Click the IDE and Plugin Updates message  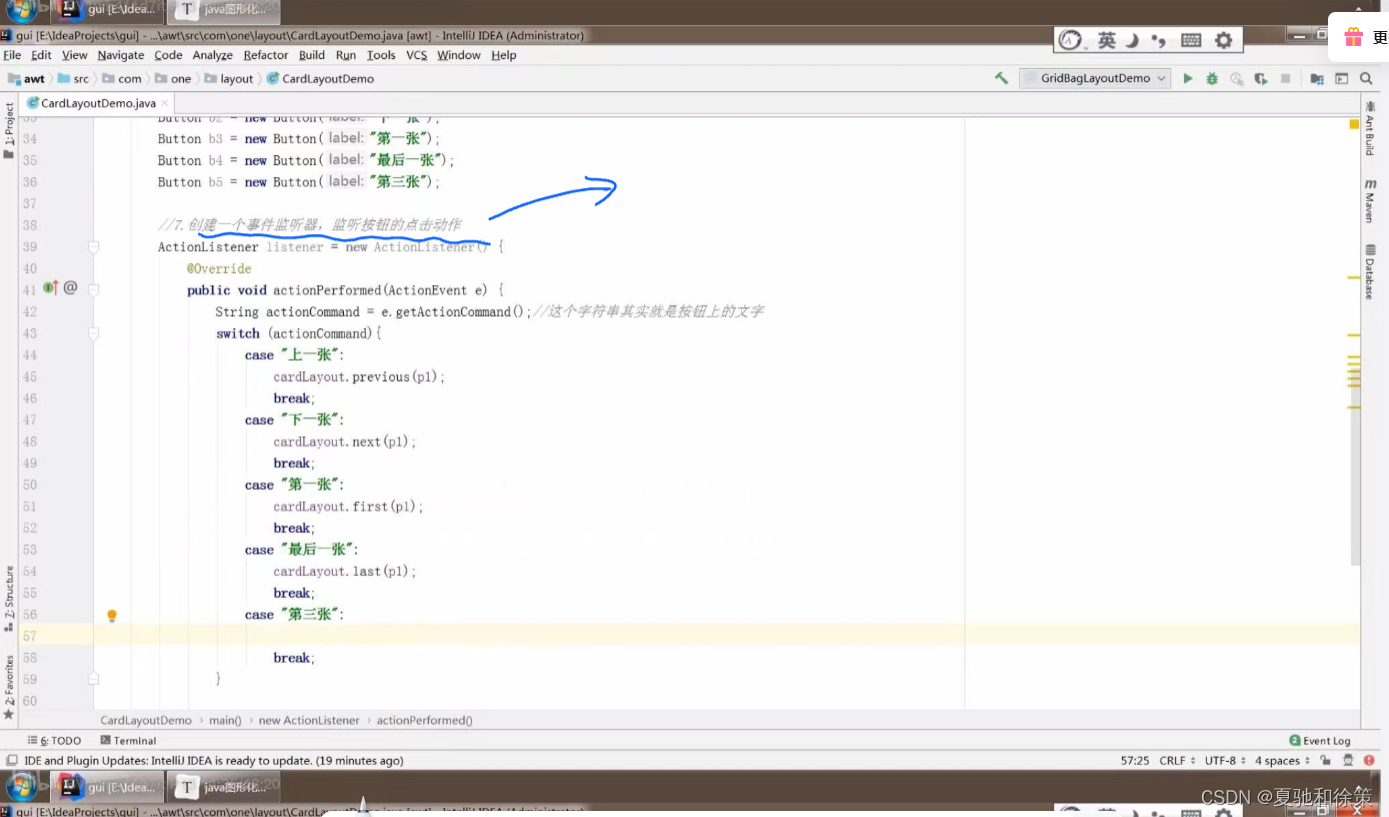(214, 761)
